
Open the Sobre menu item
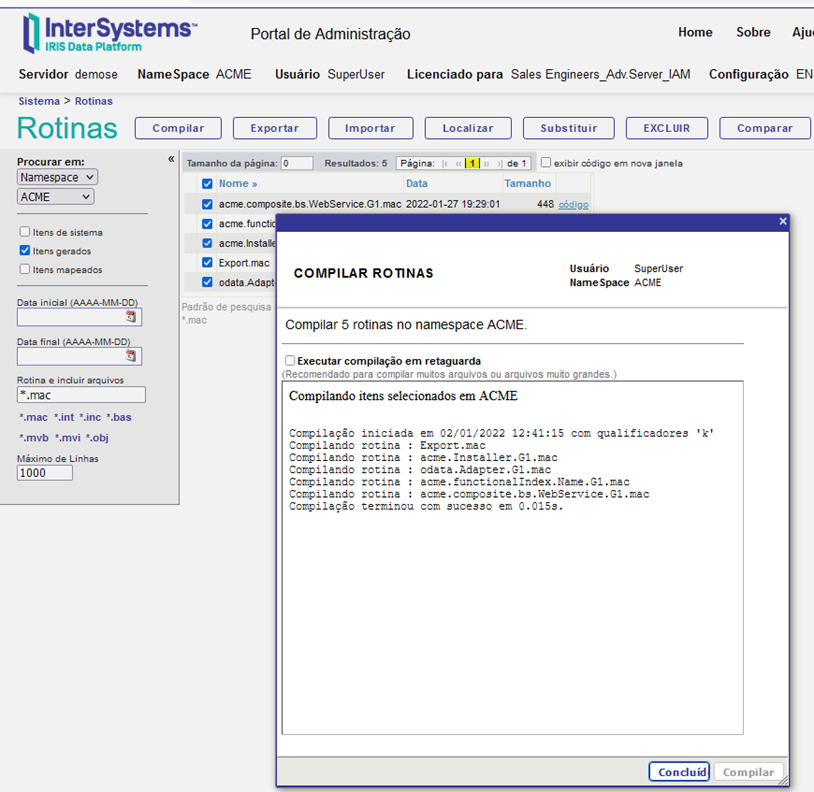point(753,32)
